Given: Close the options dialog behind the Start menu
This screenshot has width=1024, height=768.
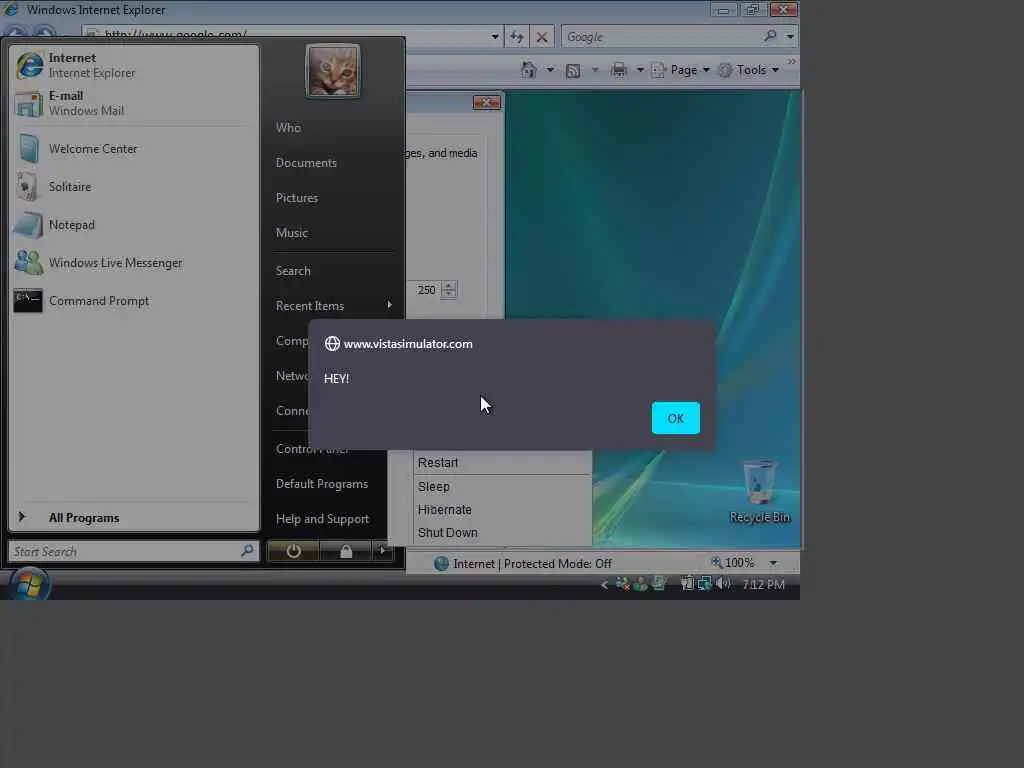Looking at the screenshot, I should pos(487,103).
